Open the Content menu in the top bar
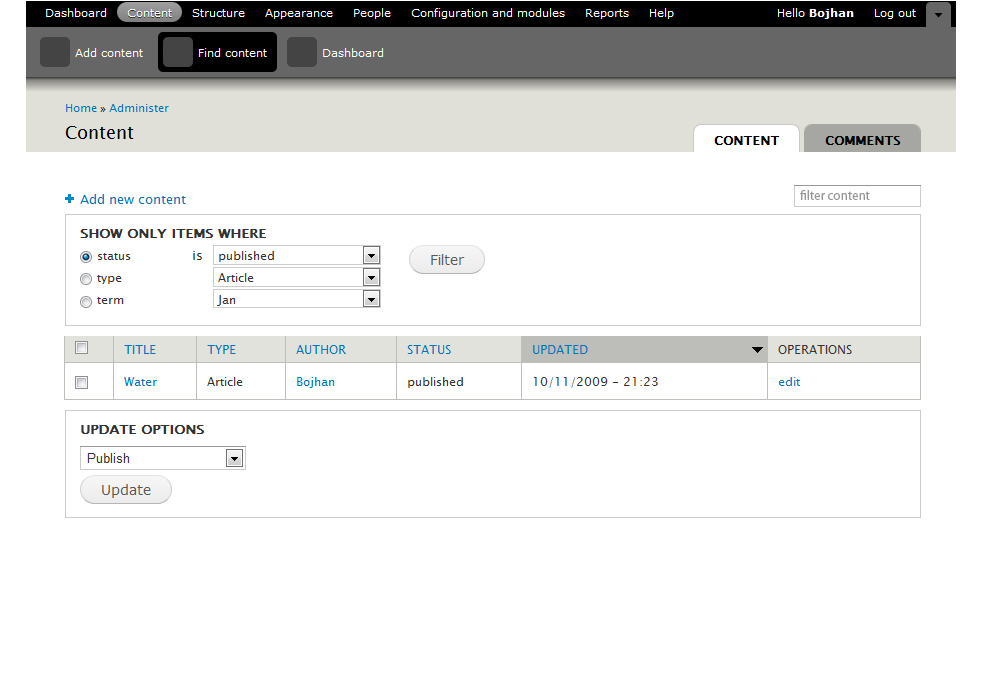 click(149, 13)
